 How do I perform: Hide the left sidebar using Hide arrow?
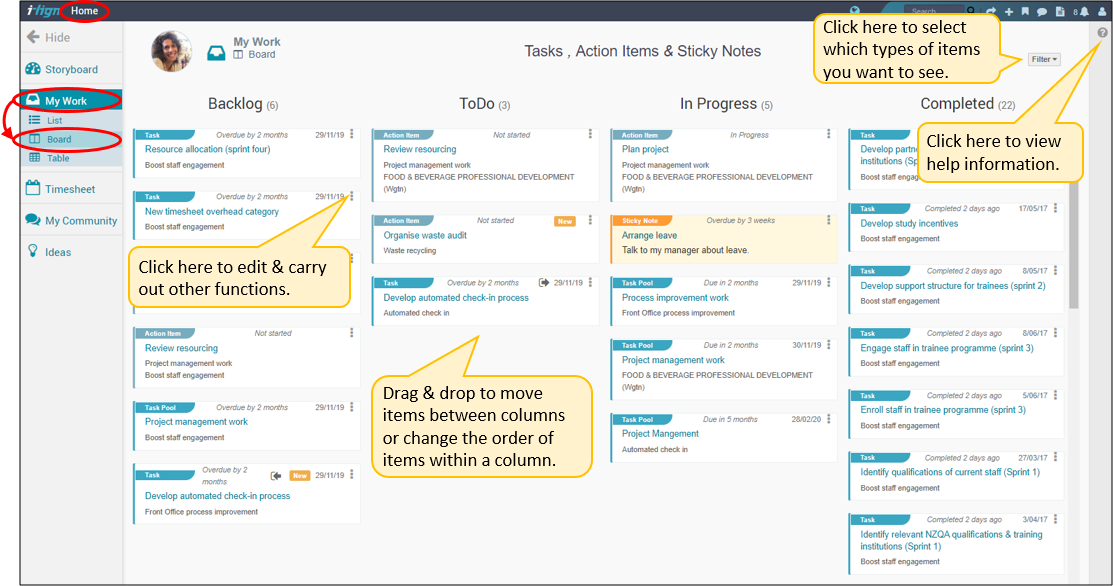48,37
